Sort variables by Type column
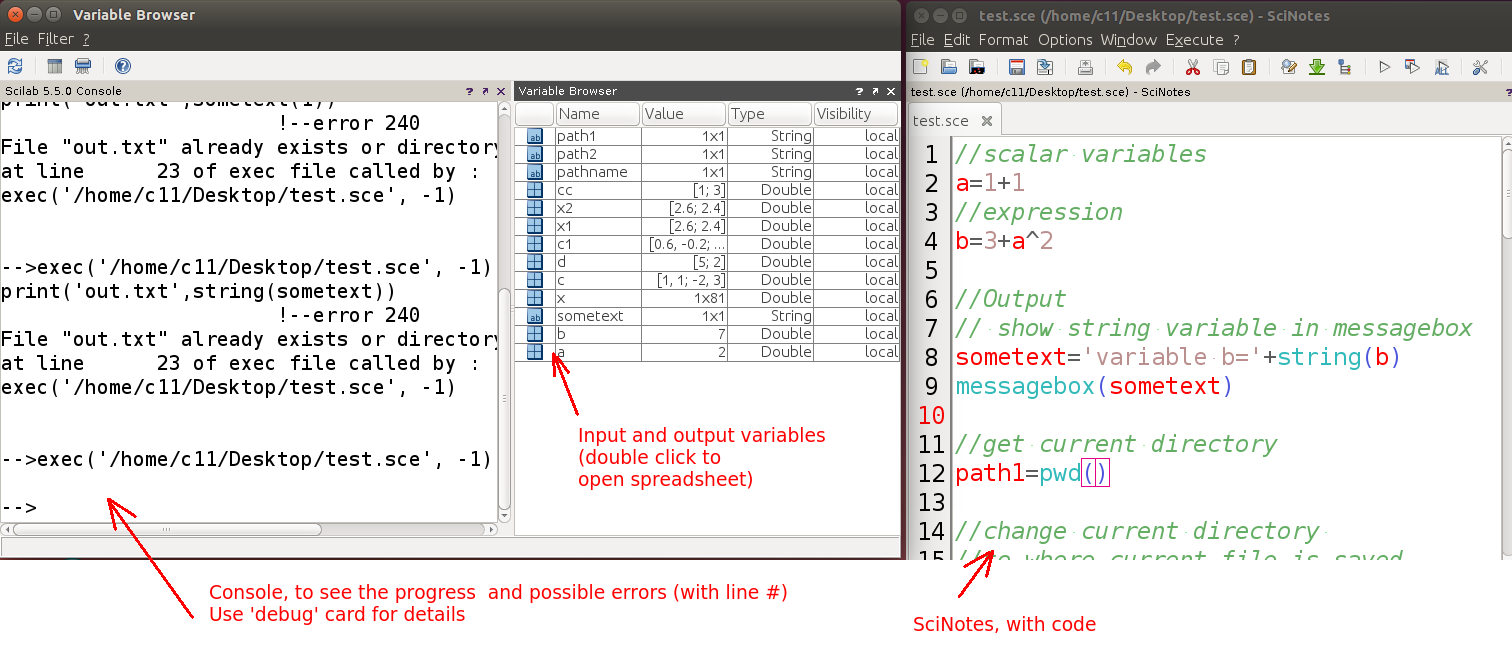Image resolution: width=1512 pixels, height=658 pixels. tap(770, 113)
